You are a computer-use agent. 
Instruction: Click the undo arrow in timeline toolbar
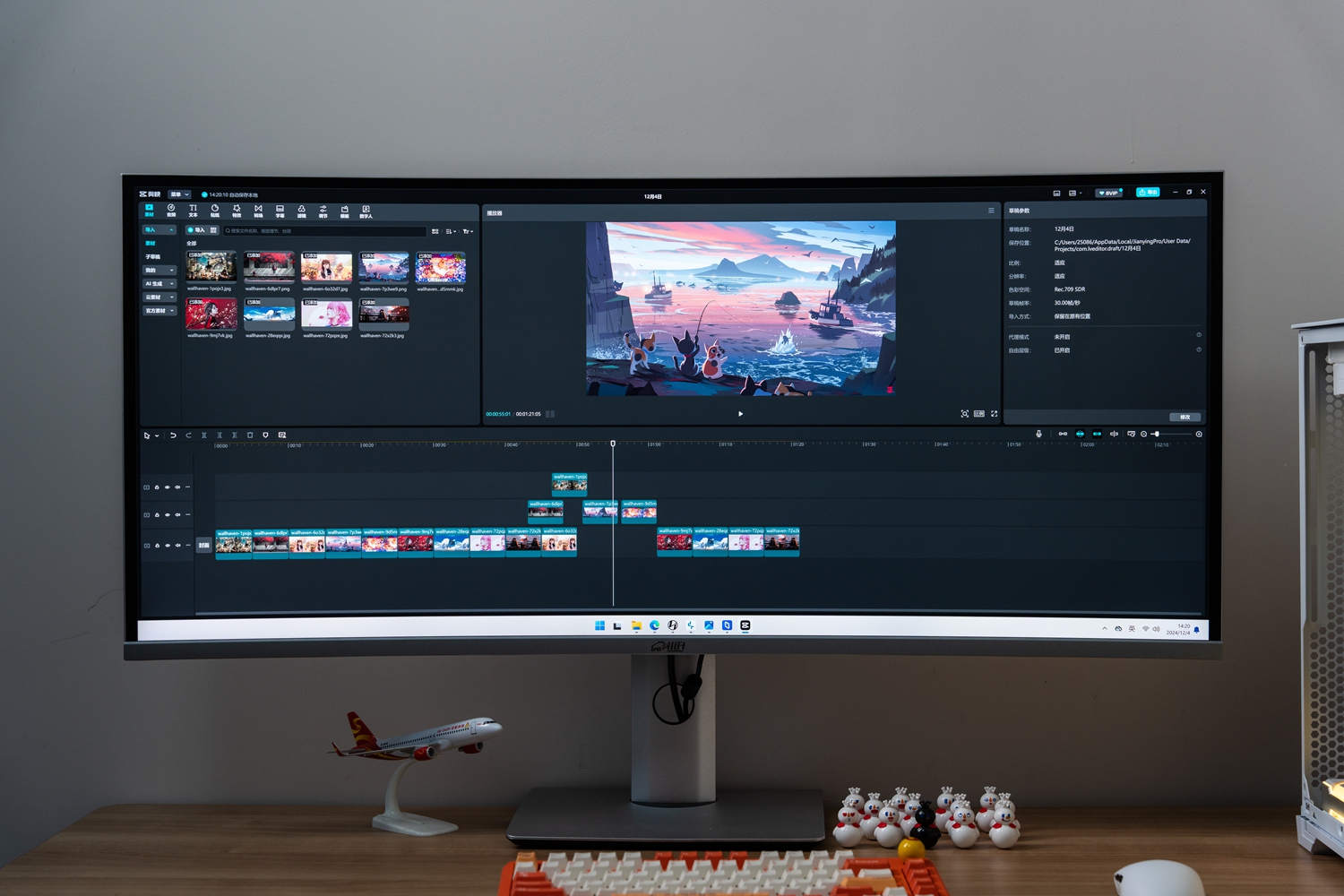pyautogui.click(x=173, y=435)
